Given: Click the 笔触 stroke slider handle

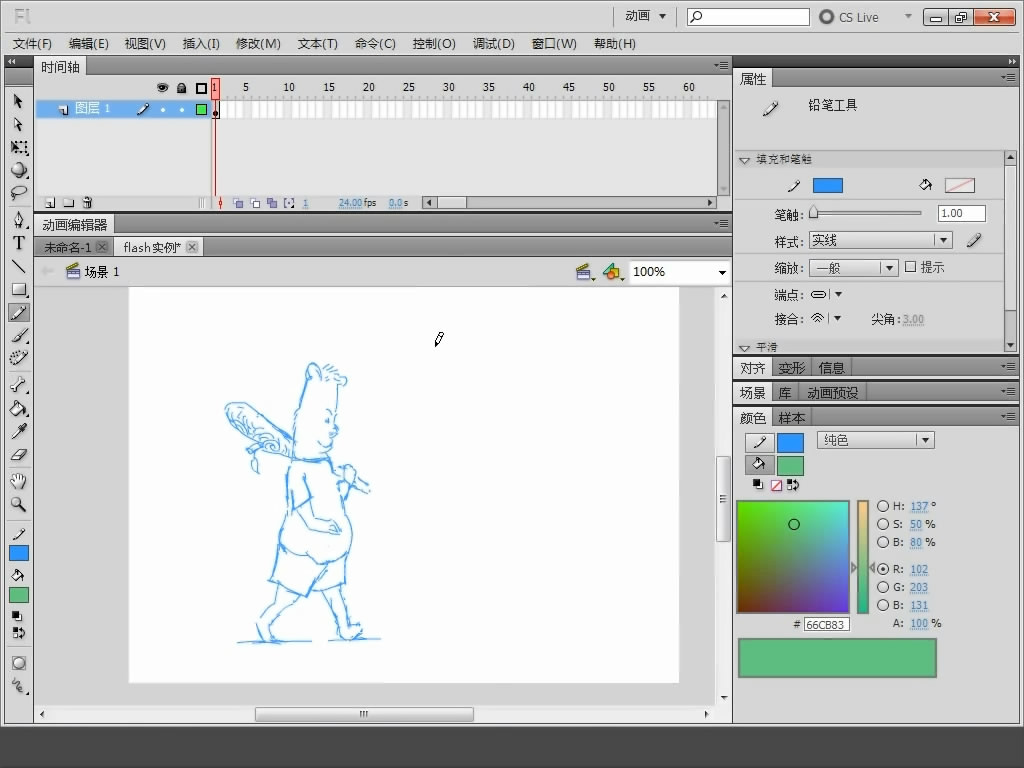Looking at the screenshot, I should pos(814,212).
